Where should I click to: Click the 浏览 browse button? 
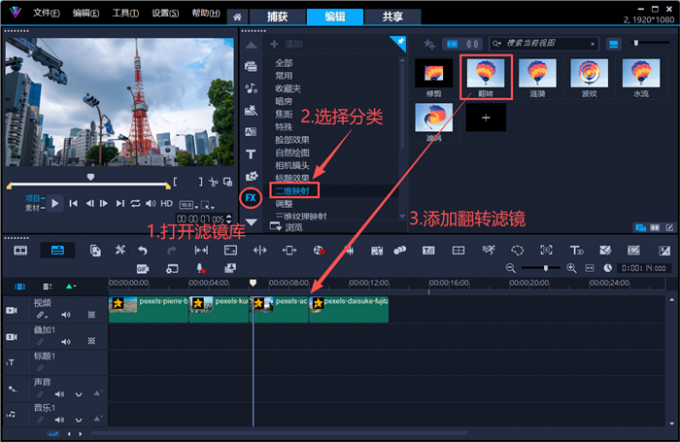286,227
